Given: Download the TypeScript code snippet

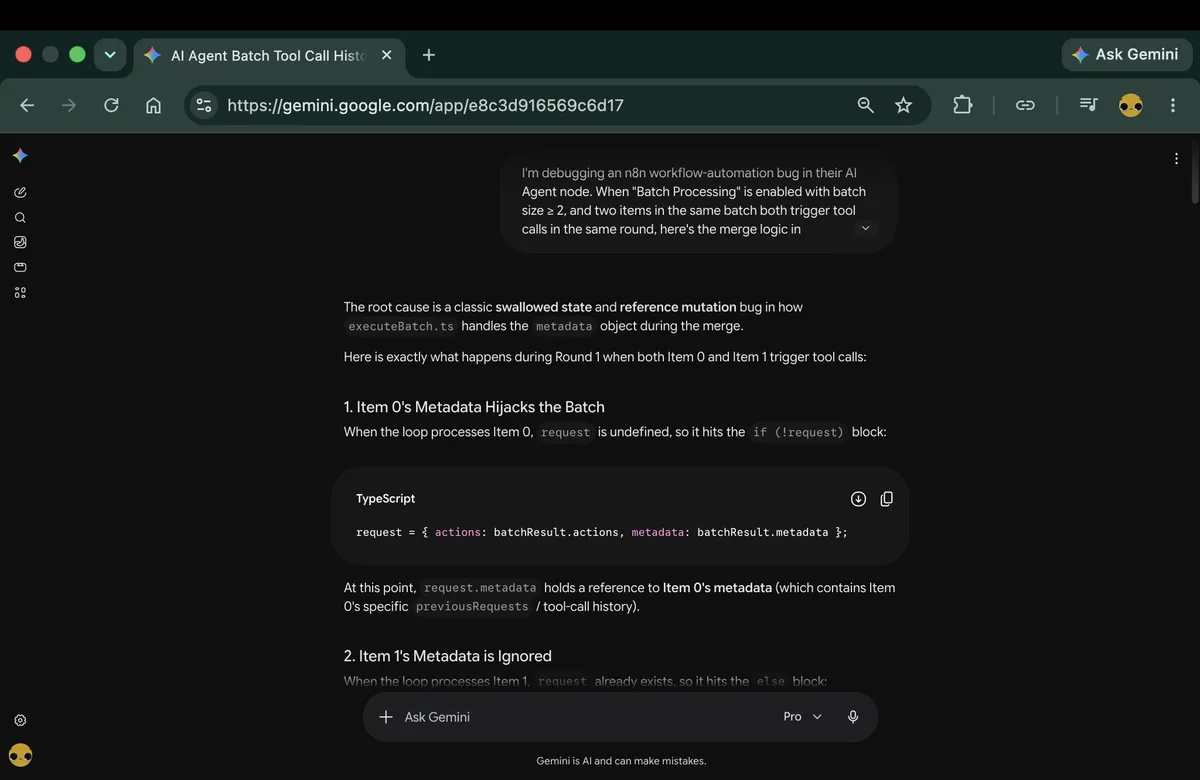Looking at the screenshot, I should [x=858, y=499].
